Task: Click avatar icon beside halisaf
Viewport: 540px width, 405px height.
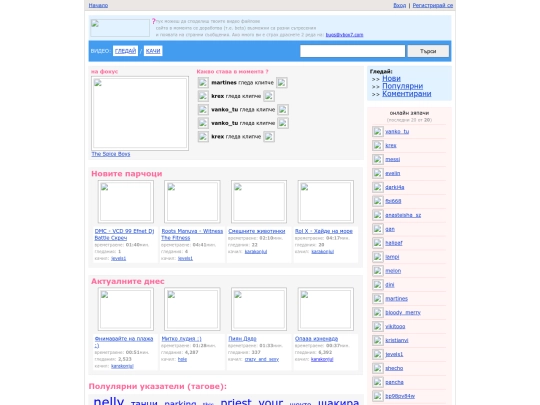Action: pos(377,243)
